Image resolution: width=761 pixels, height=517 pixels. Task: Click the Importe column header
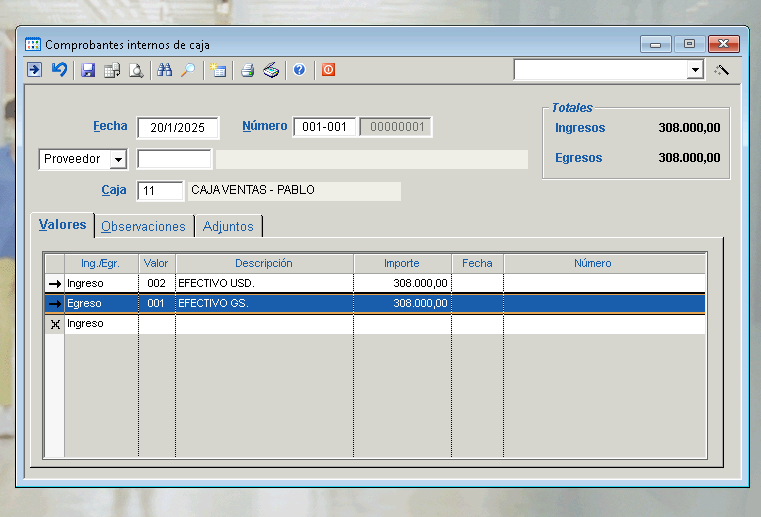[402, 263]
